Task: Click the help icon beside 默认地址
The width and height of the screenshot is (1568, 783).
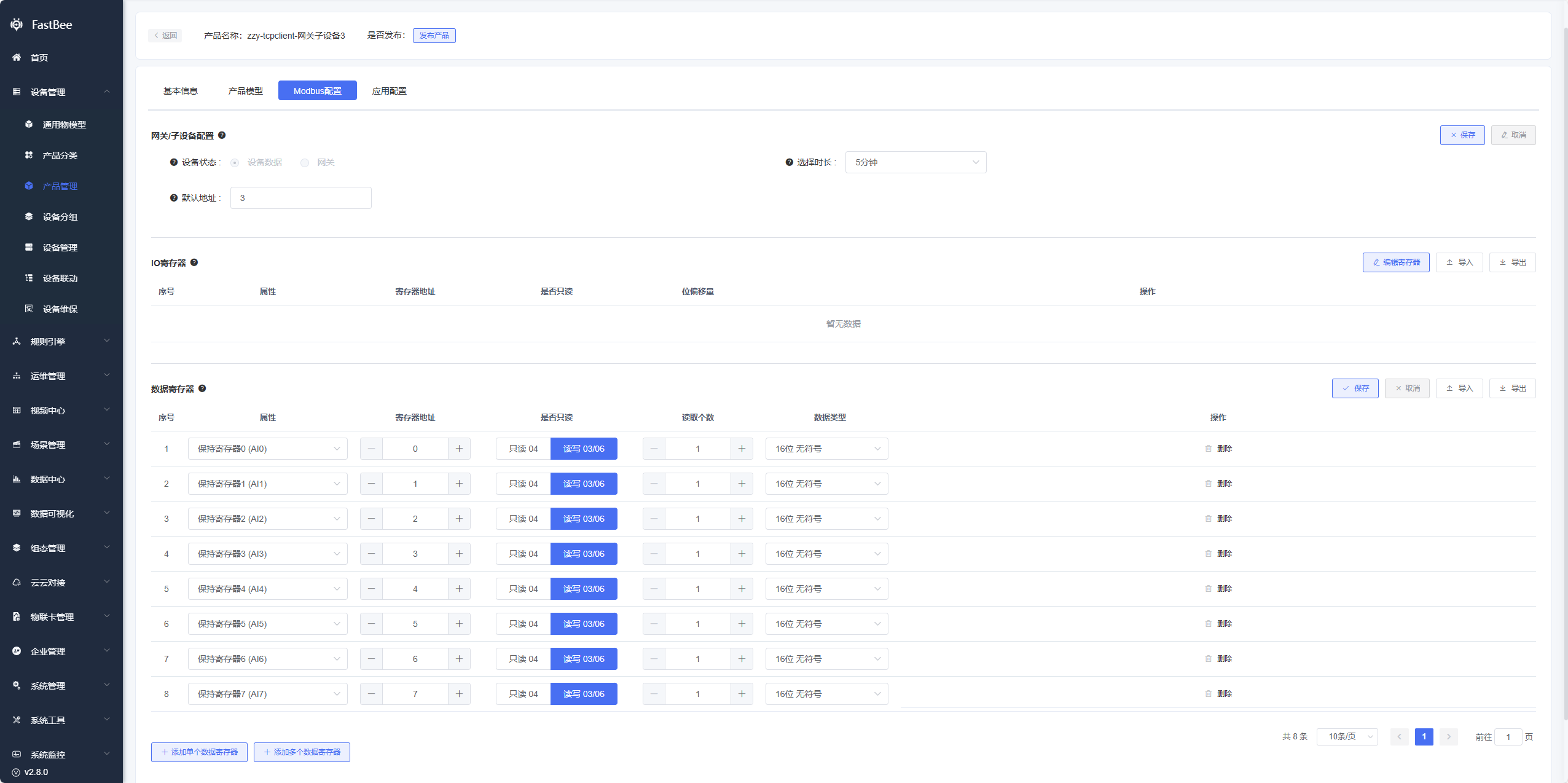Action: tap(174, 198)
